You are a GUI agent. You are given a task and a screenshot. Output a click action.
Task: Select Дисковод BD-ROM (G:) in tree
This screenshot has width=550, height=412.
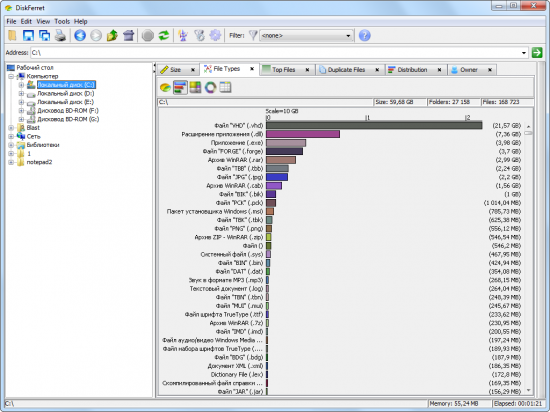tap(68, 119)
